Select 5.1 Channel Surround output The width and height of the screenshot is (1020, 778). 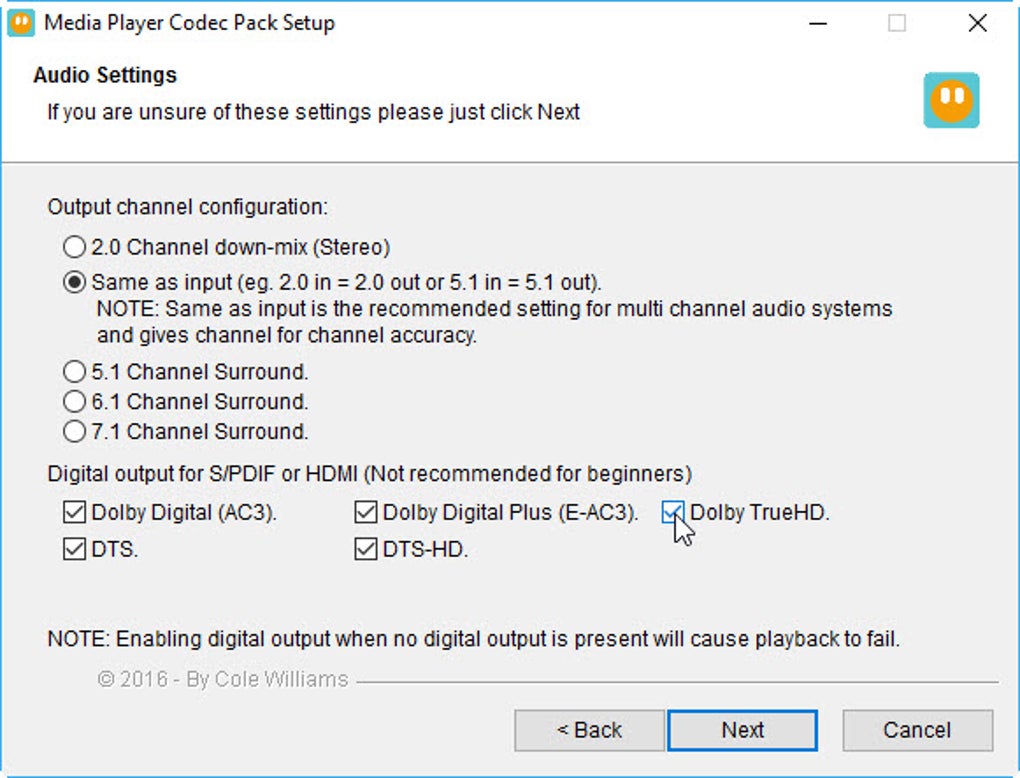(x=74, y=372)
